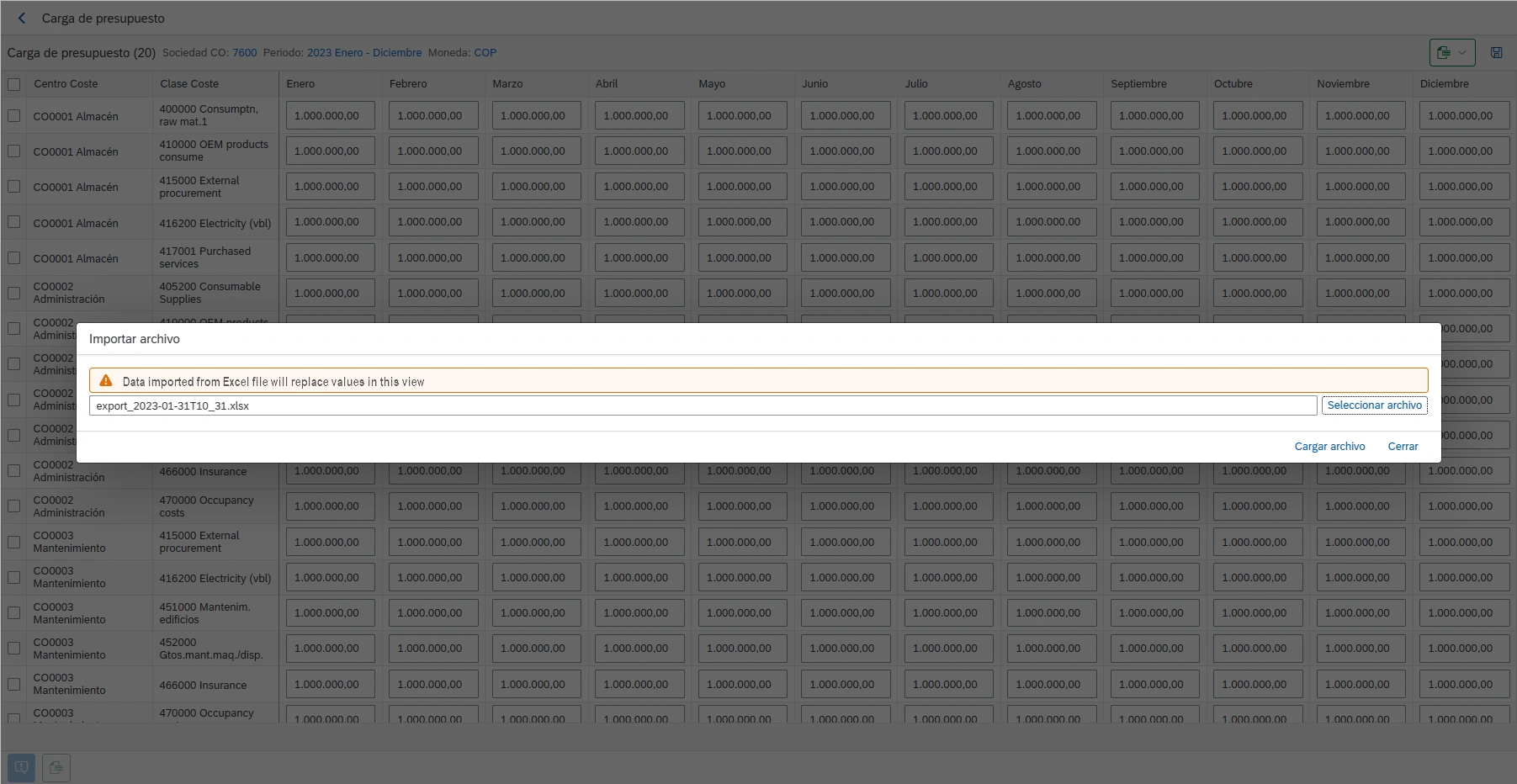Check the row for 400000 Consumptn, raw mat.1
This screenshot has height=784, width=1517.
[14, 116]
